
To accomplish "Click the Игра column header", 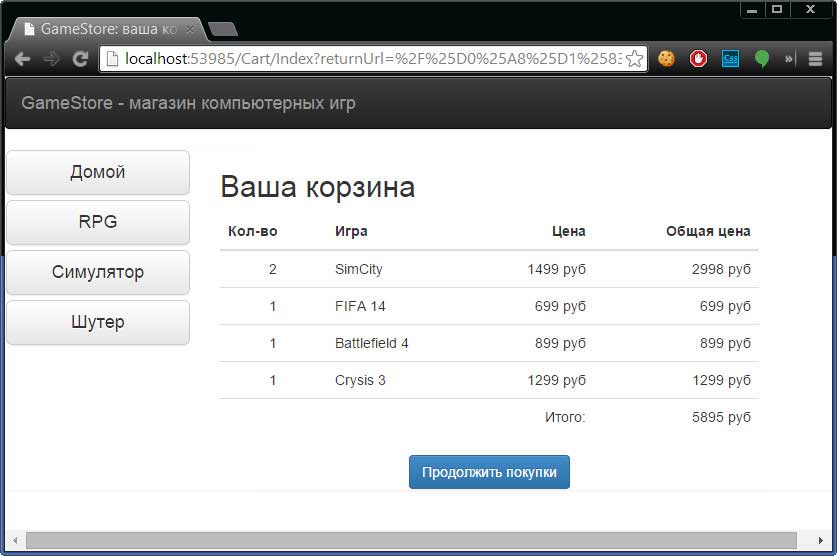I will pos(351,232).
